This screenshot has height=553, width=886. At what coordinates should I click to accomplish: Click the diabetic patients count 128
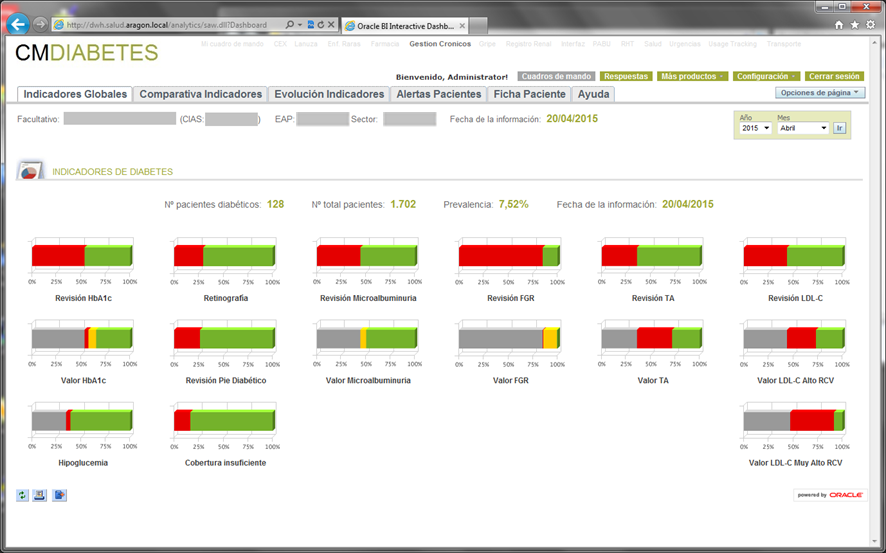pyautogui.click(x=275, y=204)
